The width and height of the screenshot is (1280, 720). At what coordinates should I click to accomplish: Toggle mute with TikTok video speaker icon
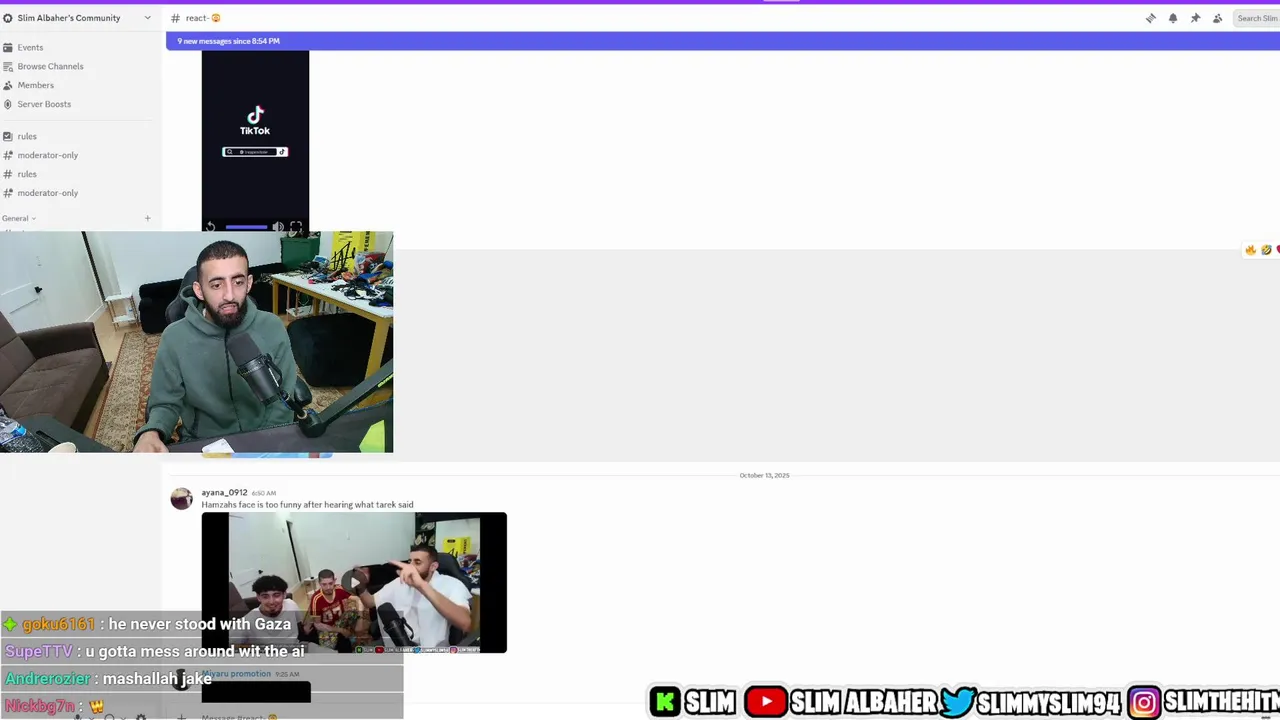coord(278,227)
